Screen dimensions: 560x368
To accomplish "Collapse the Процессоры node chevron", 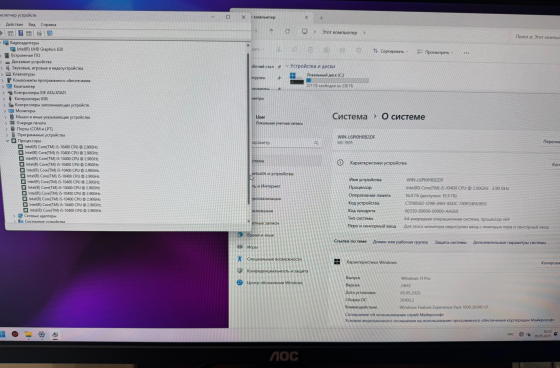I will tap(8, 141).
